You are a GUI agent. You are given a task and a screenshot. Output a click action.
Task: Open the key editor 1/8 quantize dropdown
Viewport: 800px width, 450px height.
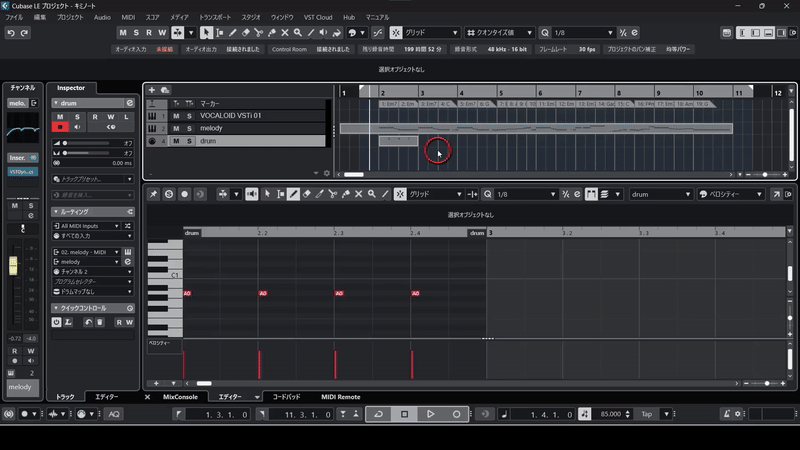(x=526, y=194)
